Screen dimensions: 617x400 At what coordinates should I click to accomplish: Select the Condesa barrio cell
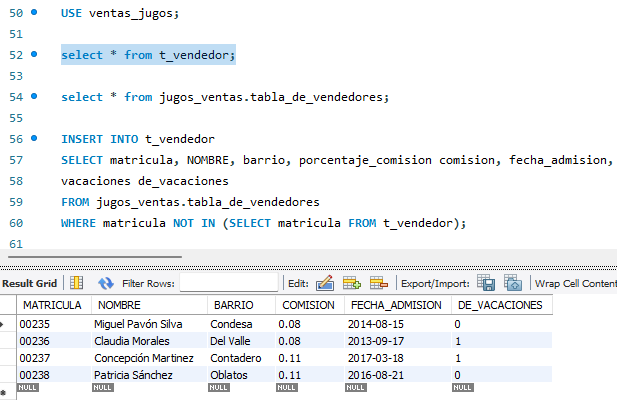242,324
